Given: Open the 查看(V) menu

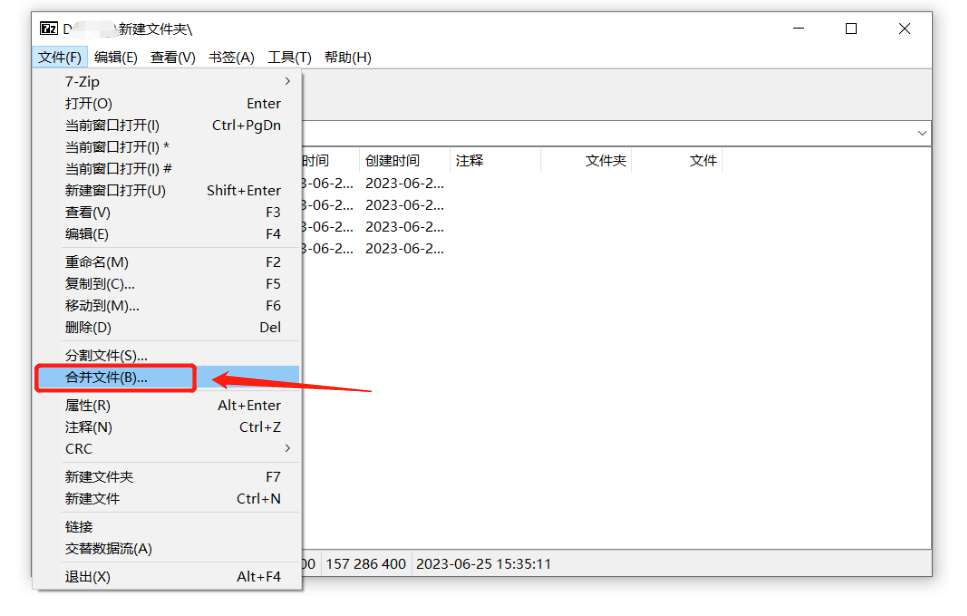Looking at the screenshot, I should pyautogui.click(x=173, y=57).
